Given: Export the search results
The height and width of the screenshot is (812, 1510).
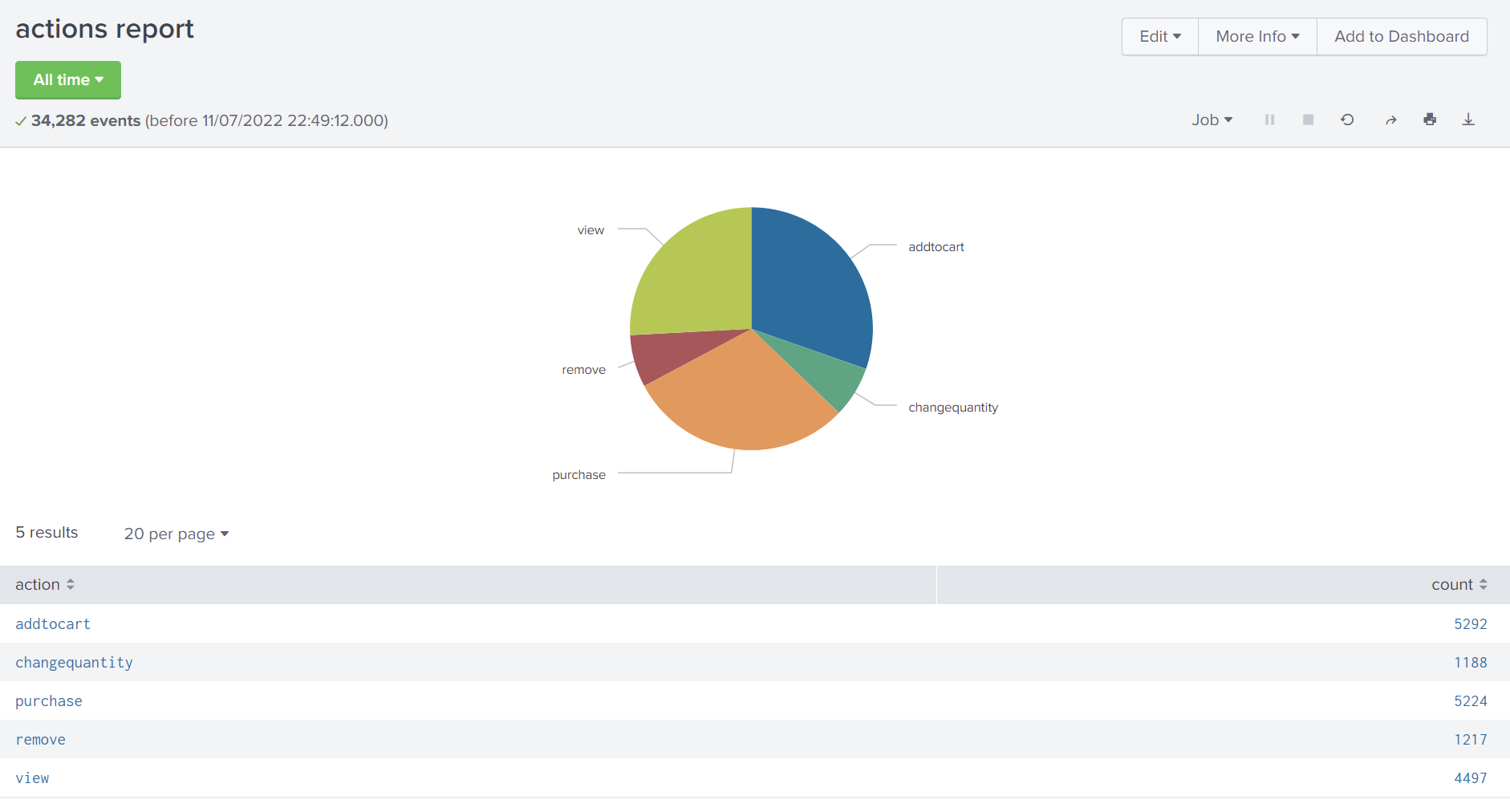Looking at the screenshot, I should (x=1468, y=120).
